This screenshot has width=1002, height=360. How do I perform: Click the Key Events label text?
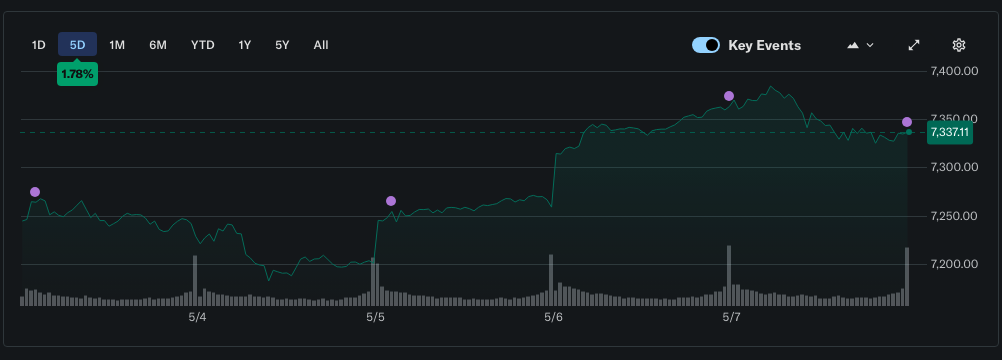pos(764,45)
